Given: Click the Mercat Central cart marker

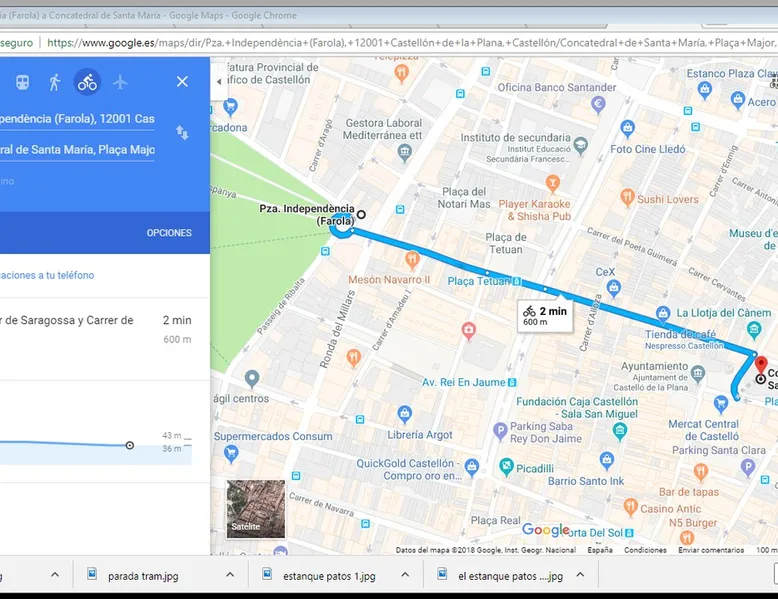Looking at the screenshot, I should (720, 404).
